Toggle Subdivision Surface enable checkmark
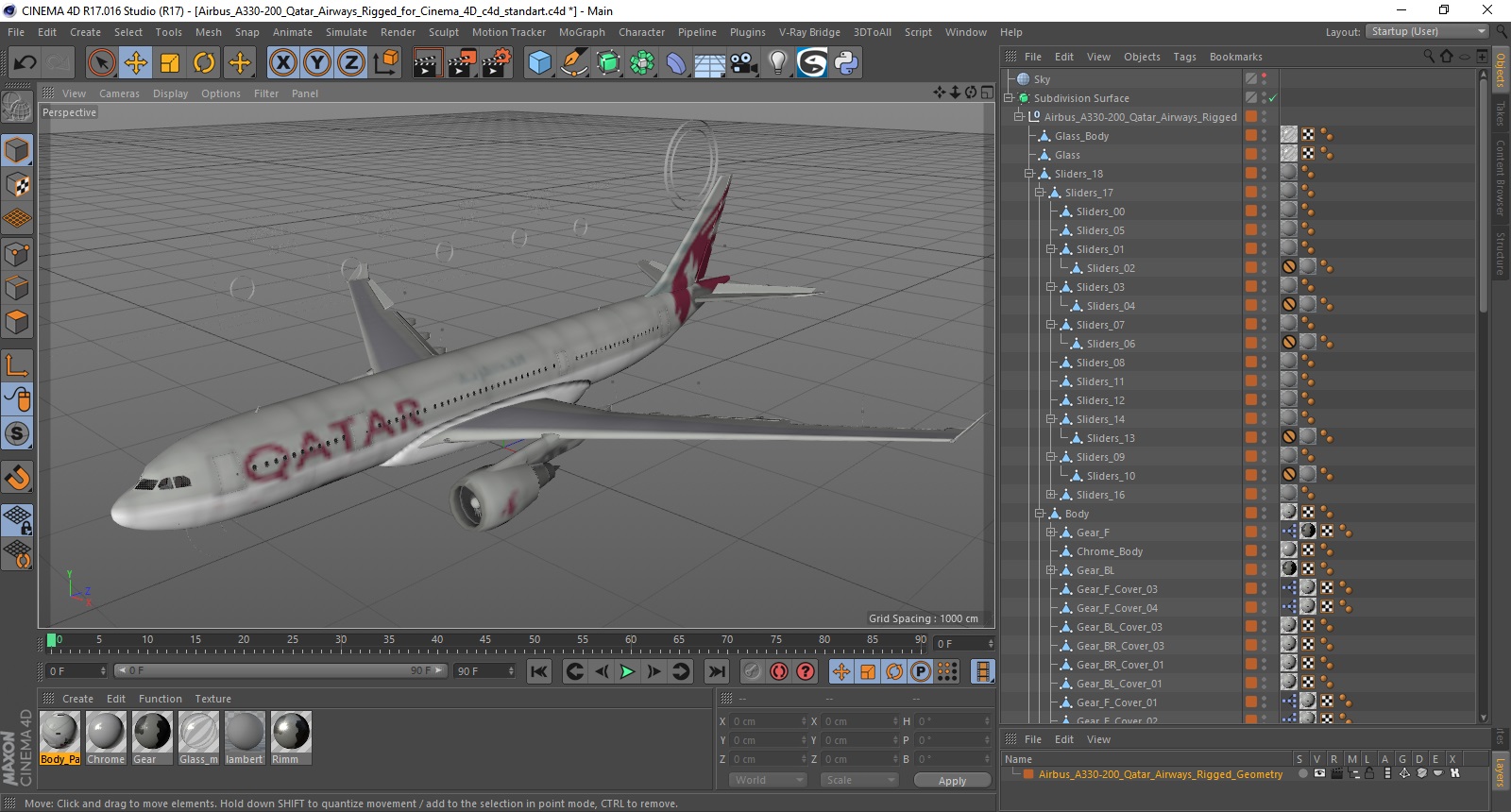This screenshot has height=812, width=1511. tap(1272, 98)
